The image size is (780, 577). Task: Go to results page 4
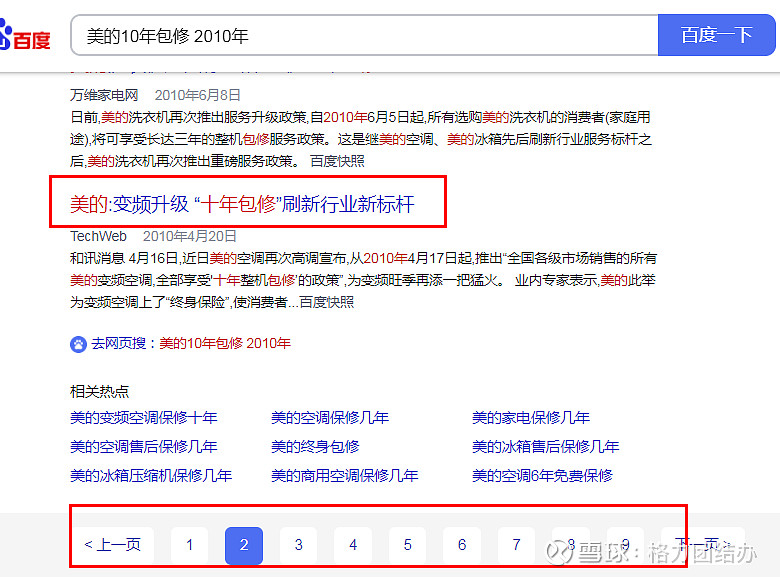tap(353, 545)
